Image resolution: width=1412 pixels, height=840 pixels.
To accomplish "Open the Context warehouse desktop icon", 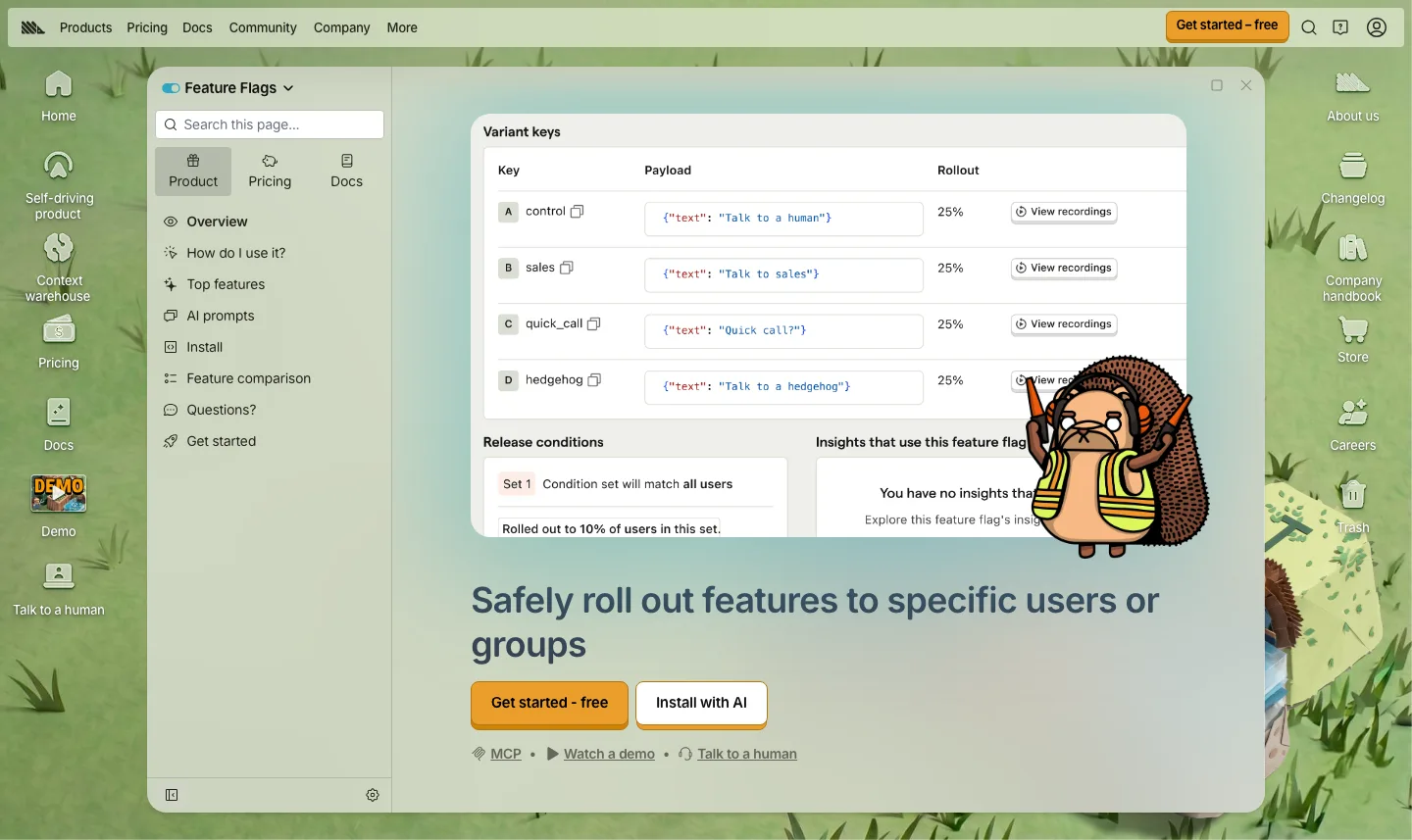I will (59, 267).
